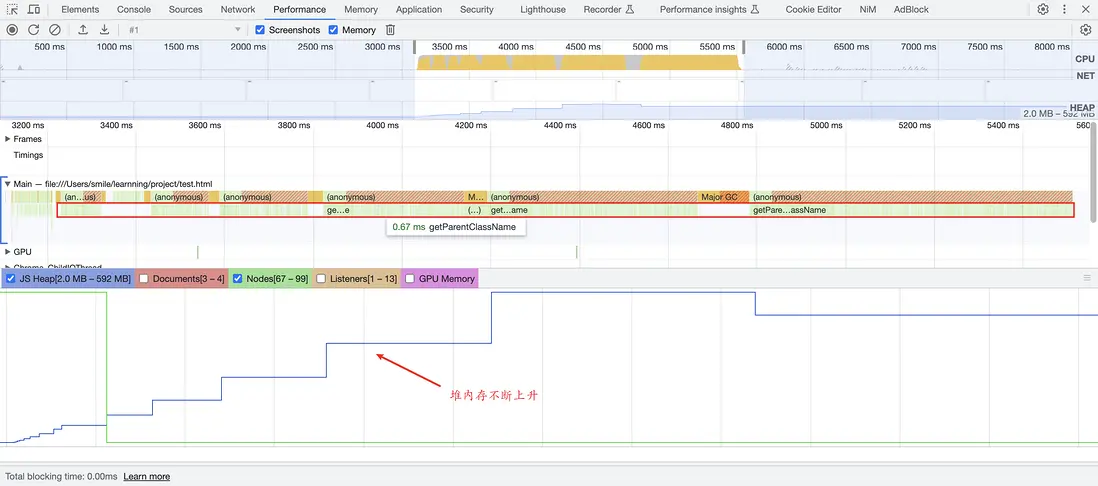The width and height of the screenshot is (1098, 486).
Task: Toggle the Screenshots checkbox
Action: (260, 30)
